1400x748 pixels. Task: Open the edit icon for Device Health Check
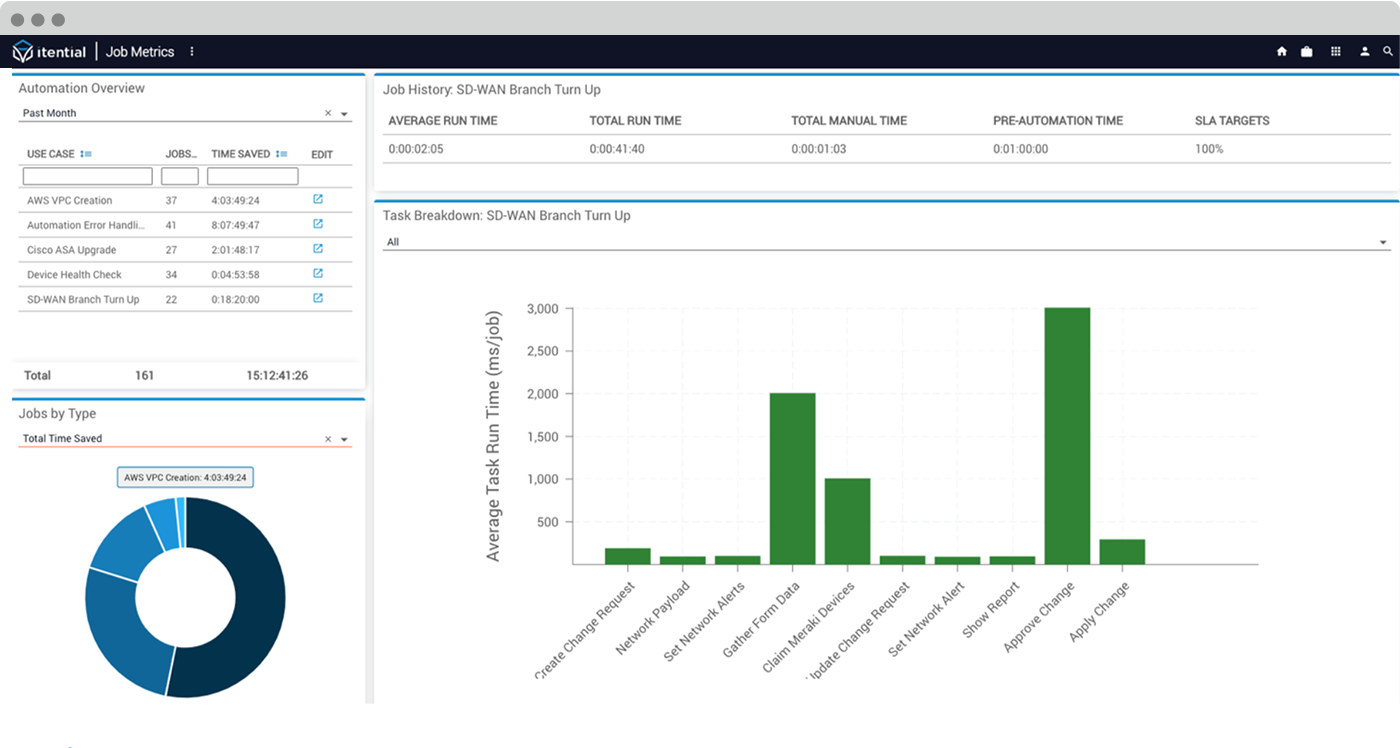click(318, 274)
